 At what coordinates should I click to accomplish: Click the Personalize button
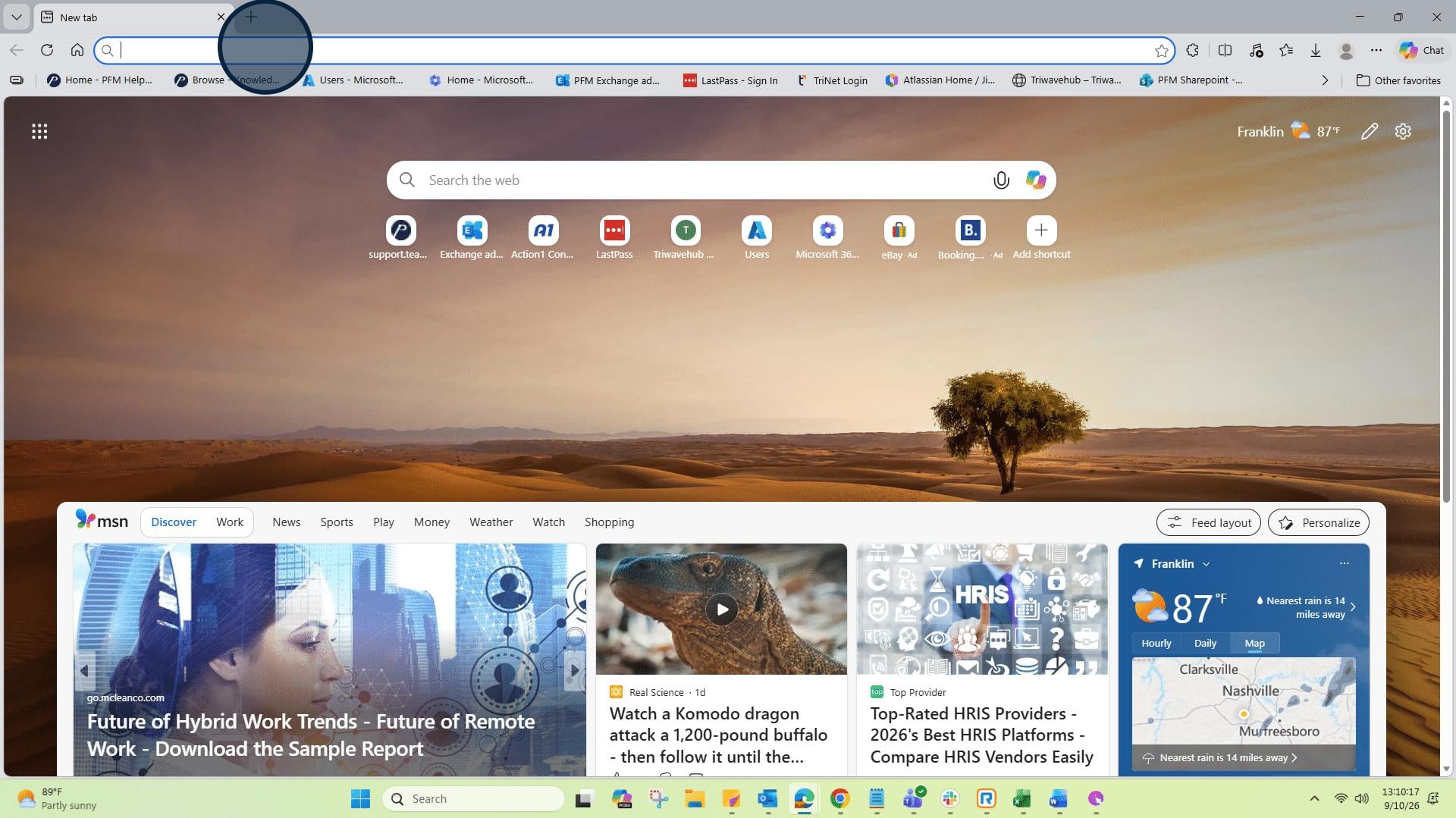coord(1319,522)
